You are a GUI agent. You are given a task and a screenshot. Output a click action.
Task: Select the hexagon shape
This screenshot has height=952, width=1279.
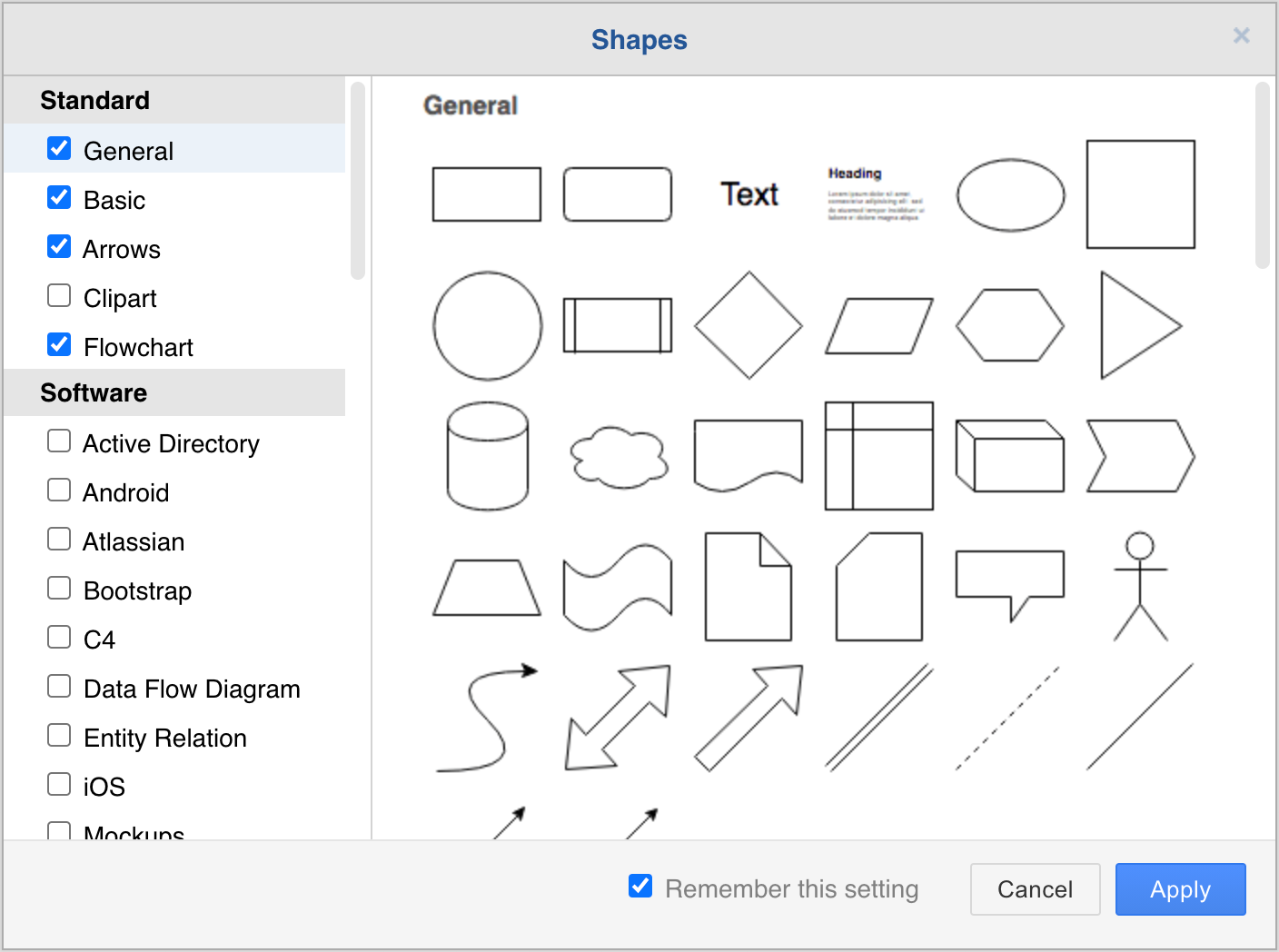click(x=1009, y=325)
